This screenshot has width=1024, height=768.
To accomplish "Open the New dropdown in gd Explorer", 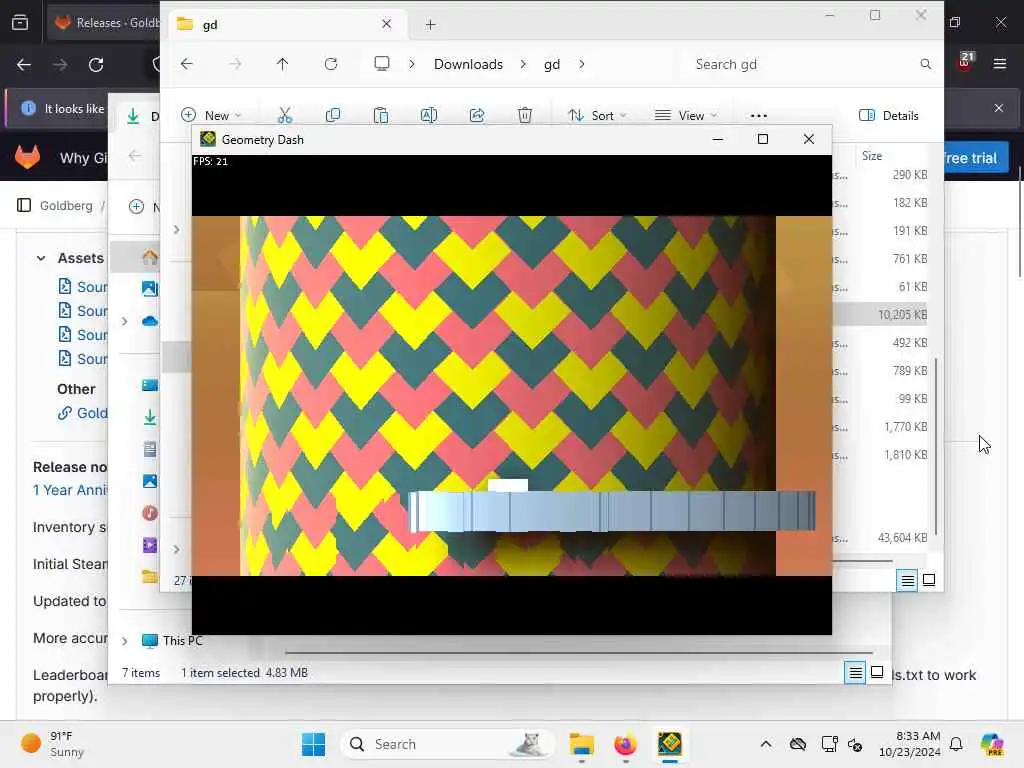I will click(x=212, y=116).
